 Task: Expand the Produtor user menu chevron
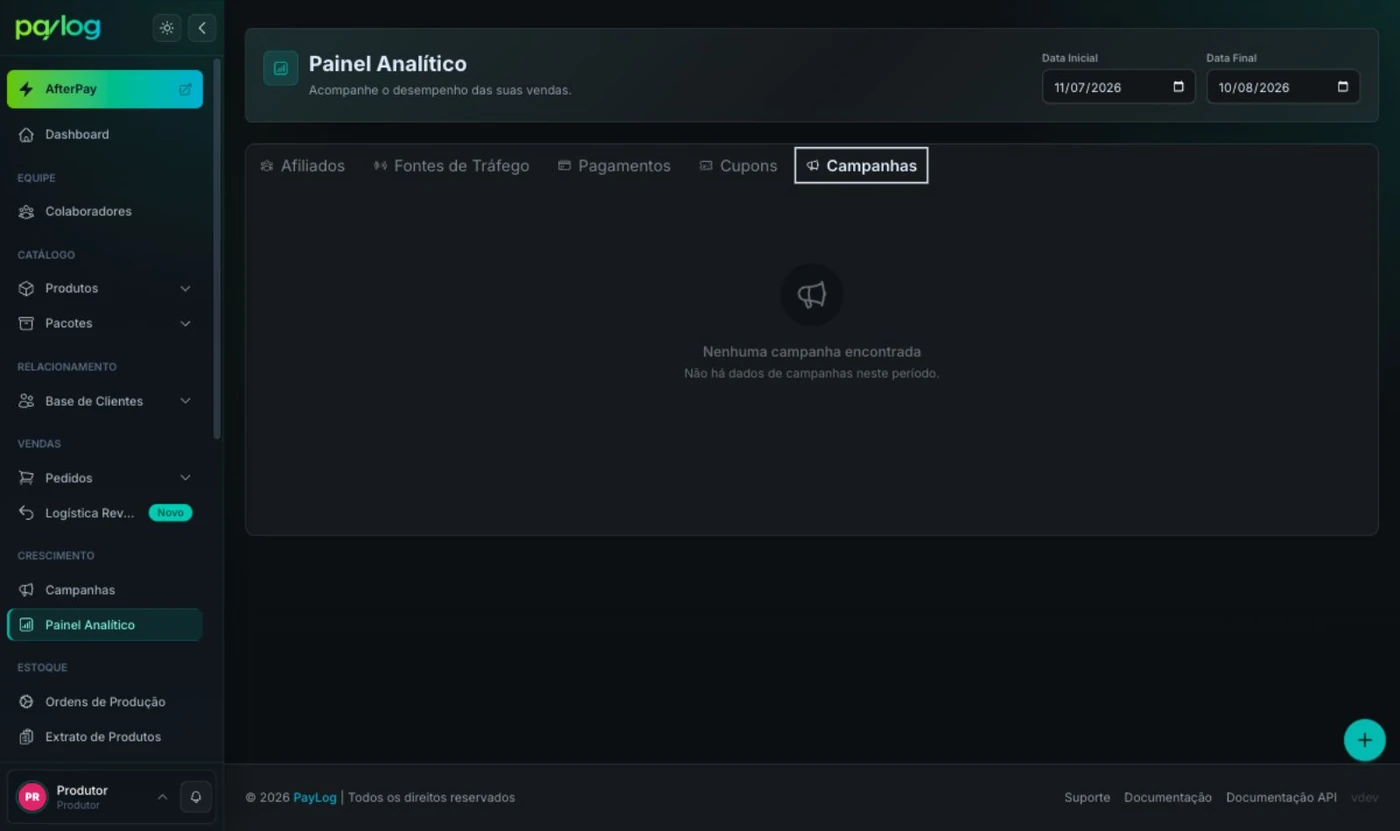click(162, 797)
